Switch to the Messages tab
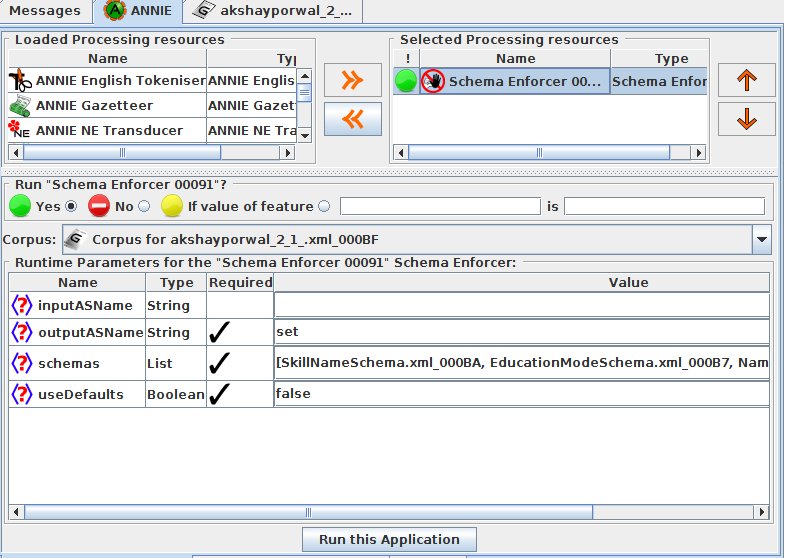This screenshot has width=785, height=558. click(x=46, y=11)
